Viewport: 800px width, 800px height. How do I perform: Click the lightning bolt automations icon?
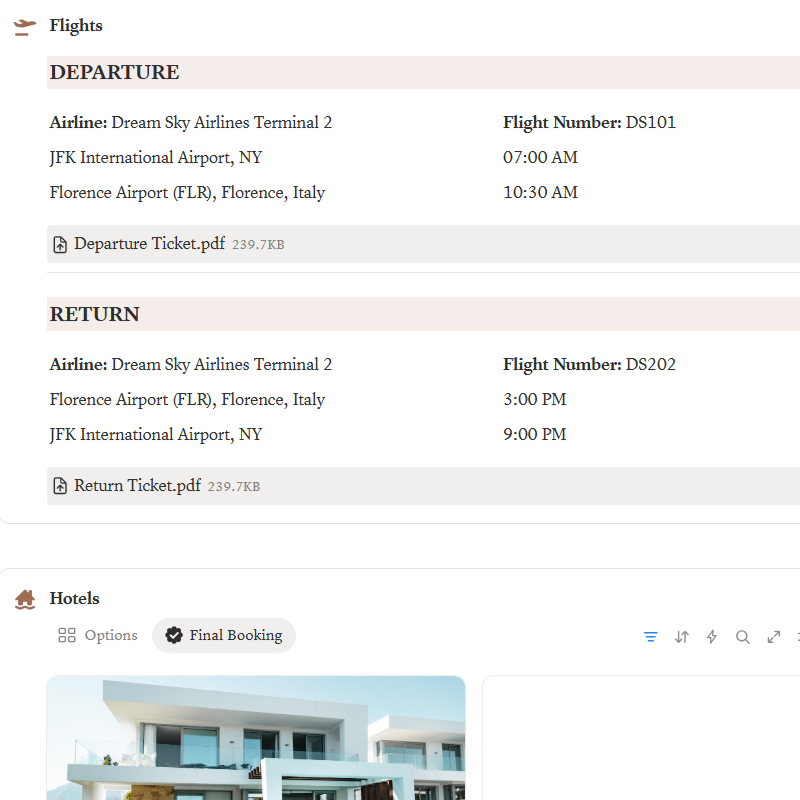click(712, 637)
